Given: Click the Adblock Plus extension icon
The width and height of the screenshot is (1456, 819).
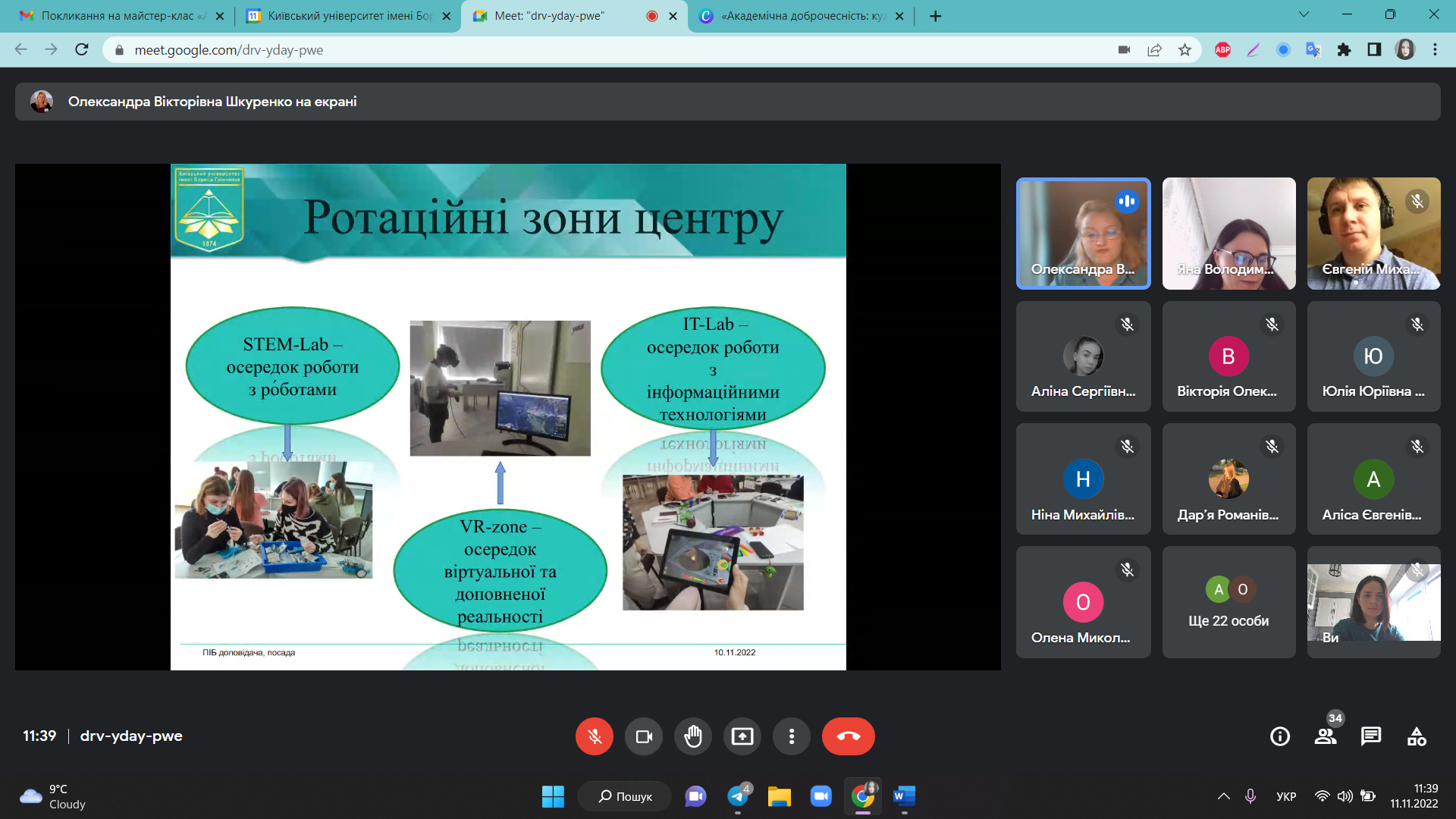Looking at the screenshot, I should [x=1222, y=50].
